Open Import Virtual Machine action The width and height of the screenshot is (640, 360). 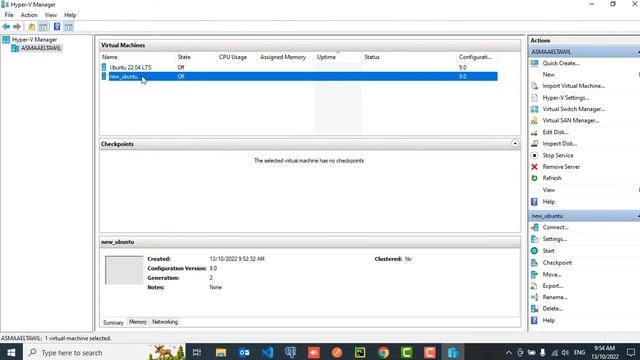pyautogui.click(x=573, y=86)
